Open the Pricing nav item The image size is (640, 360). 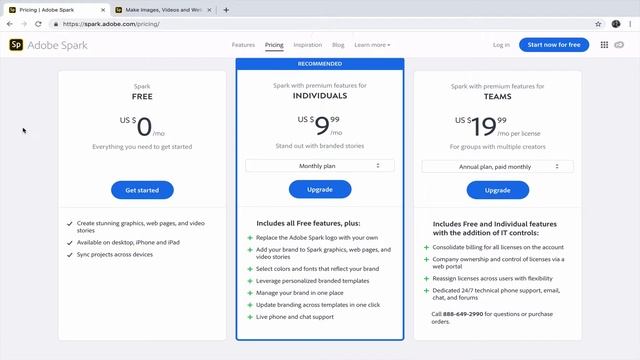coord(274,45)
